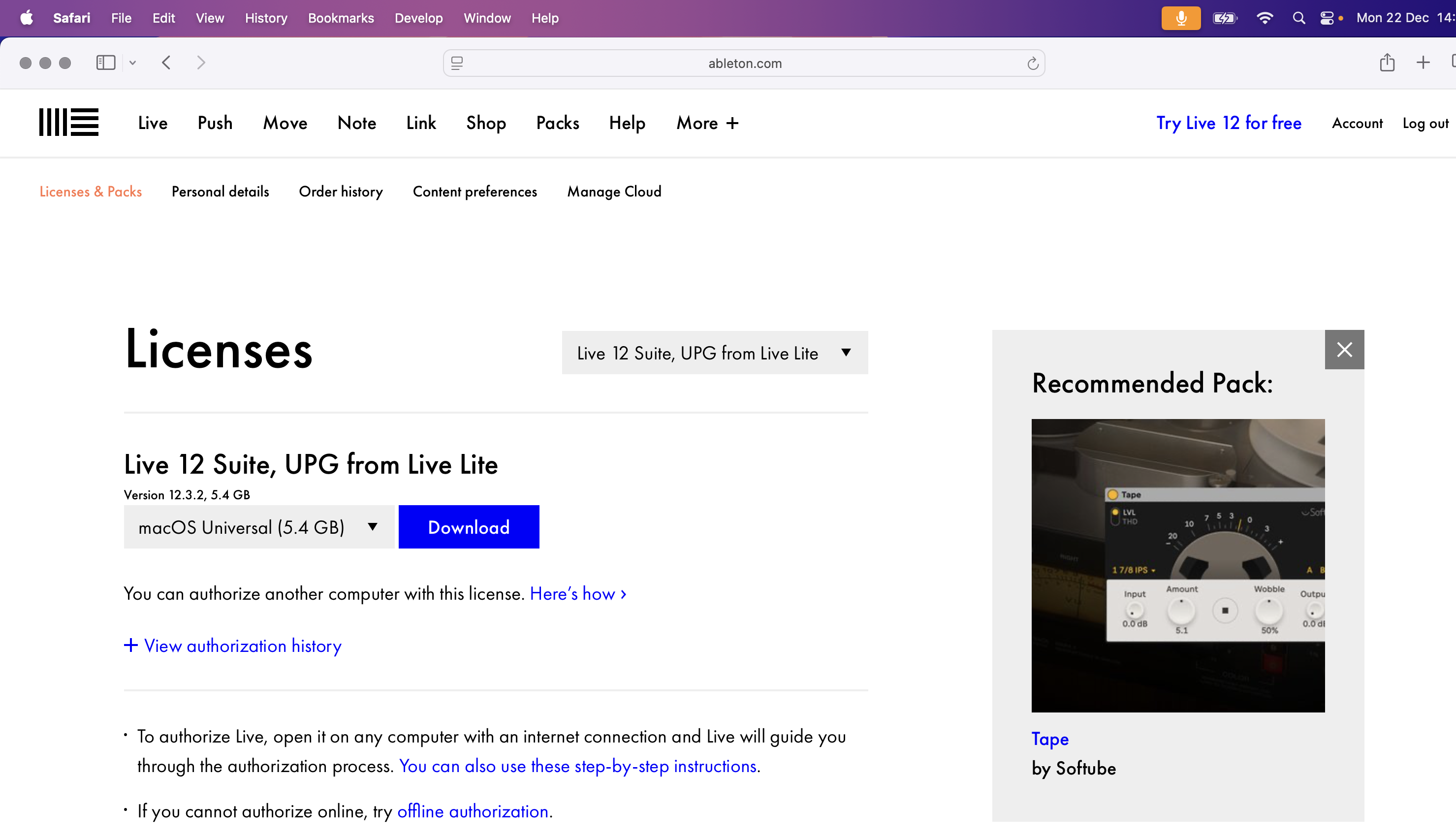The width and height of the screenshot is (1456, 840).
Task: Reload the ableton.com page
Action: pos(1032,63)
